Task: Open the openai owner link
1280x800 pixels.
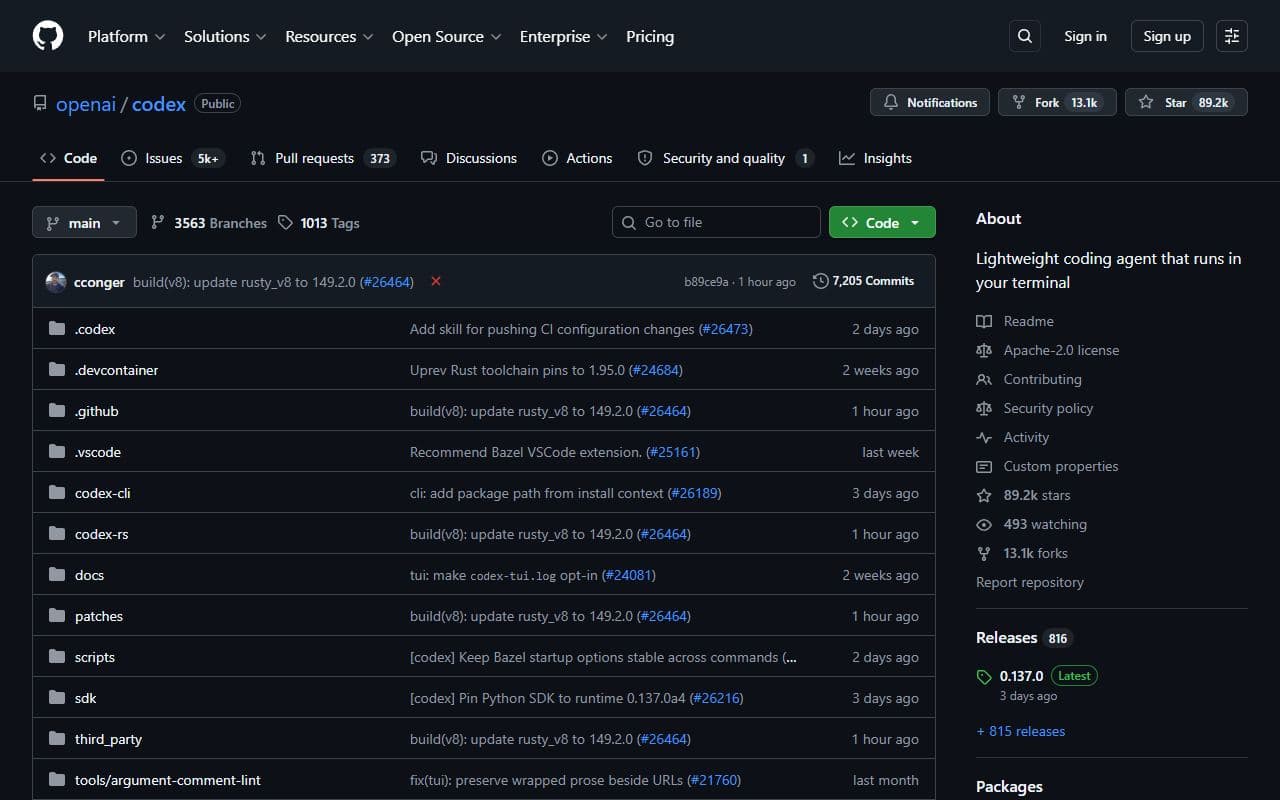Action: [x=86, y=104]
